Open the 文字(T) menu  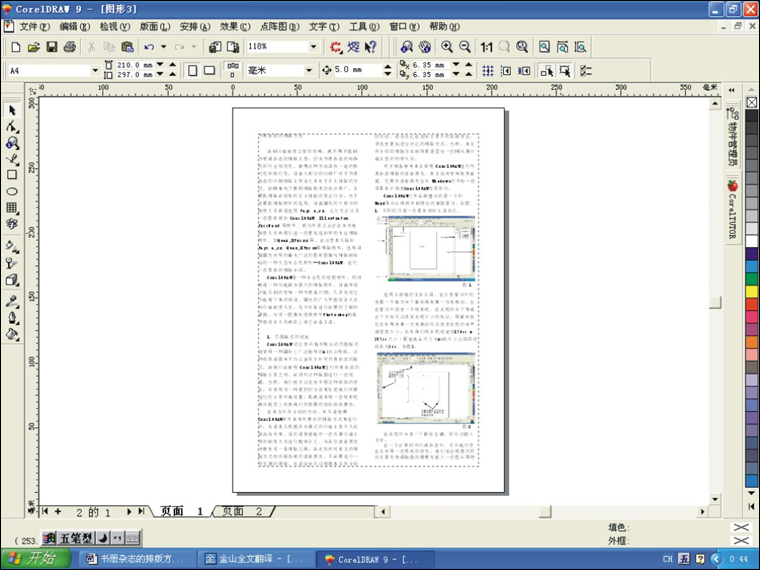[x=324, y=27]
